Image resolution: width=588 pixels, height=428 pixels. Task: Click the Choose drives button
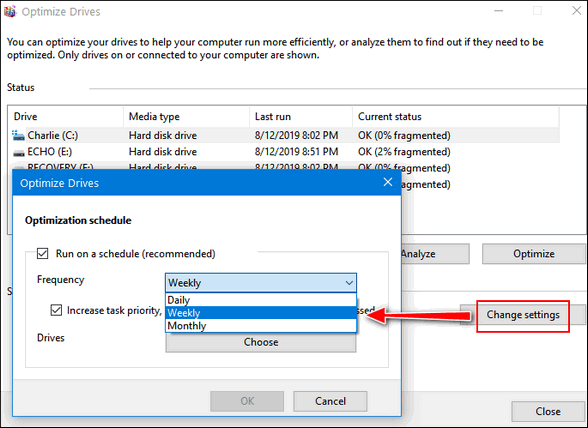[261, 342]
